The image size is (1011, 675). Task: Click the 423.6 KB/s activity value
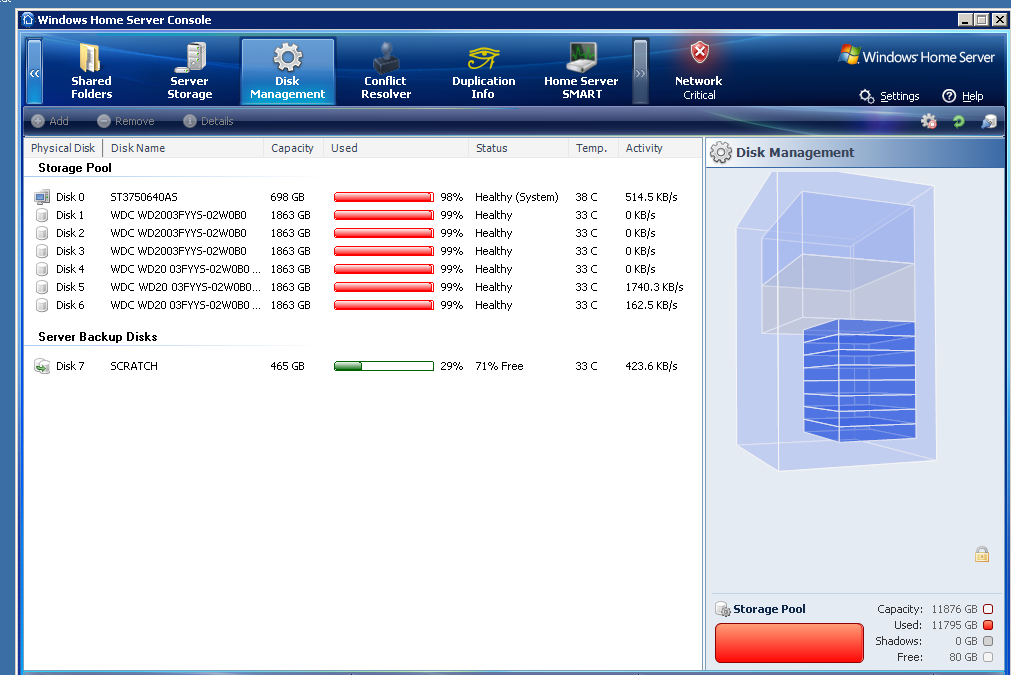click(651, 366)
